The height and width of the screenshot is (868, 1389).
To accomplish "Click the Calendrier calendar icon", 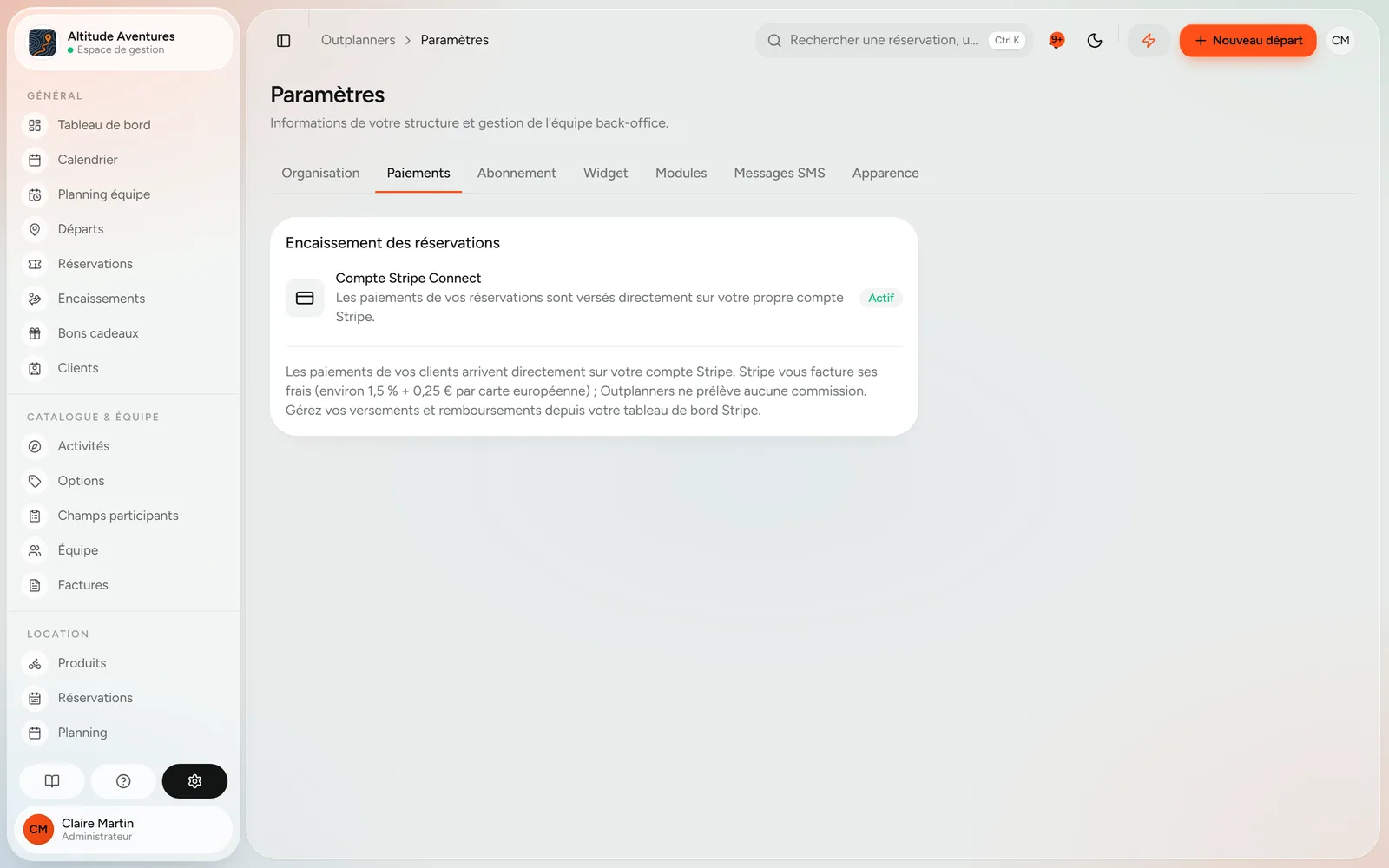I will point(35,160).
